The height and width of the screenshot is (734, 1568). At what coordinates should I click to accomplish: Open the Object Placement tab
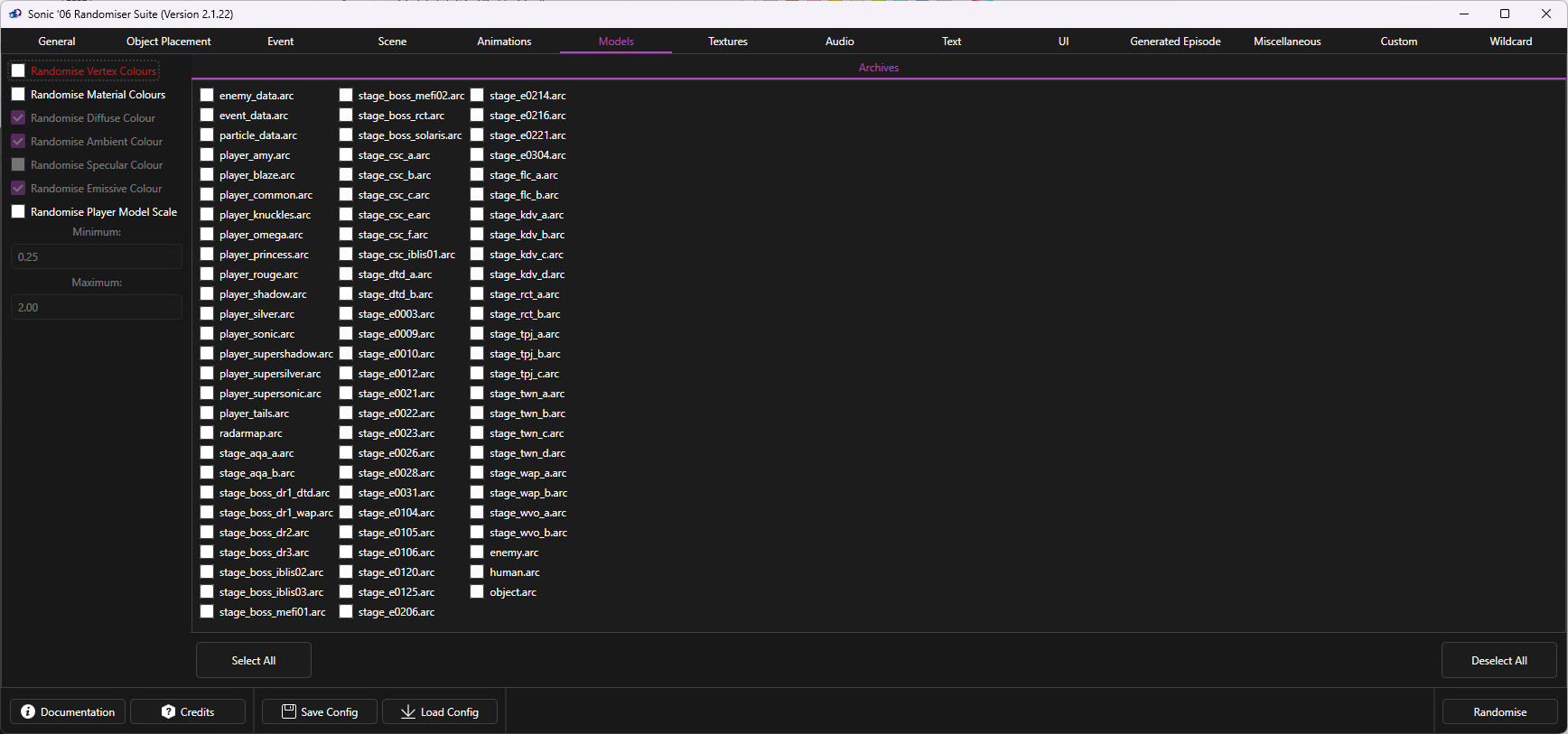168,42
